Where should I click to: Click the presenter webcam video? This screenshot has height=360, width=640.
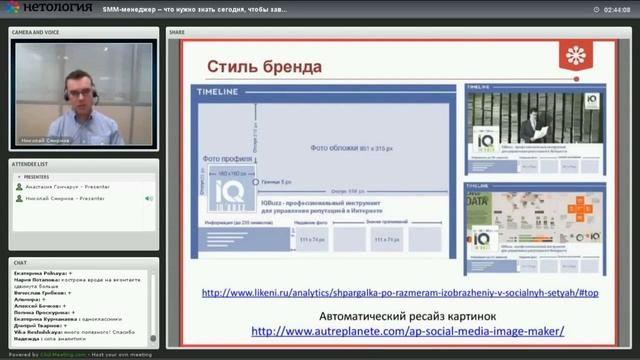point(84,94)
